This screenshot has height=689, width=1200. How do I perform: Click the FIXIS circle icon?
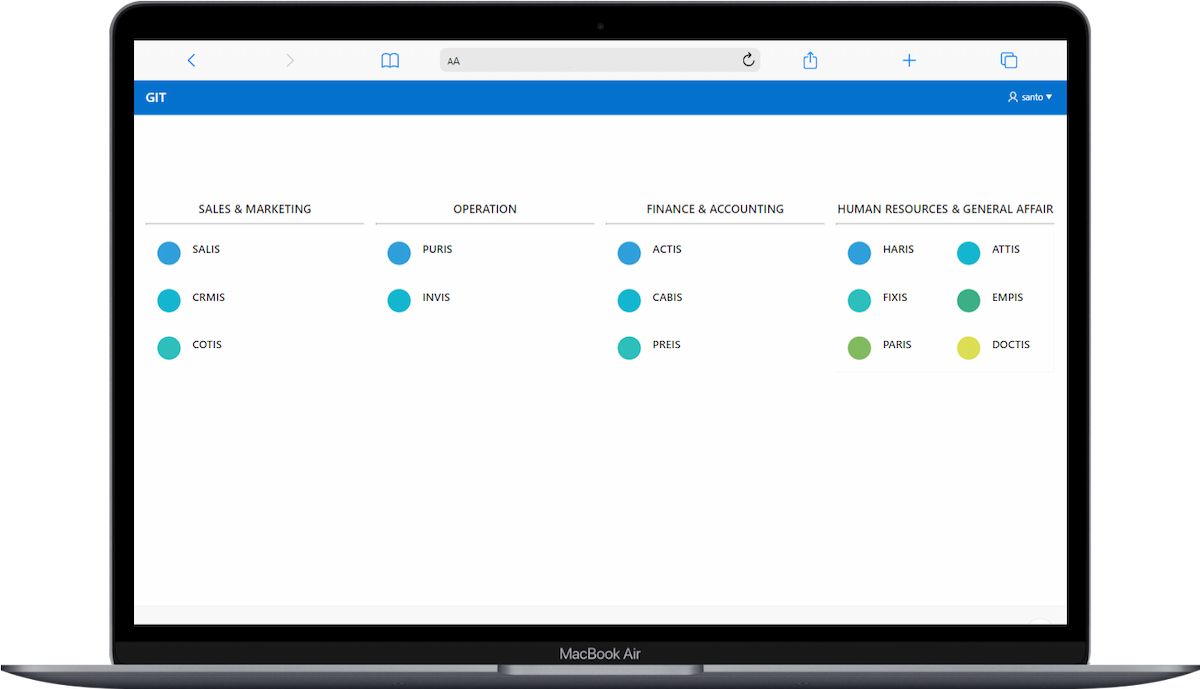click(859, 300)
